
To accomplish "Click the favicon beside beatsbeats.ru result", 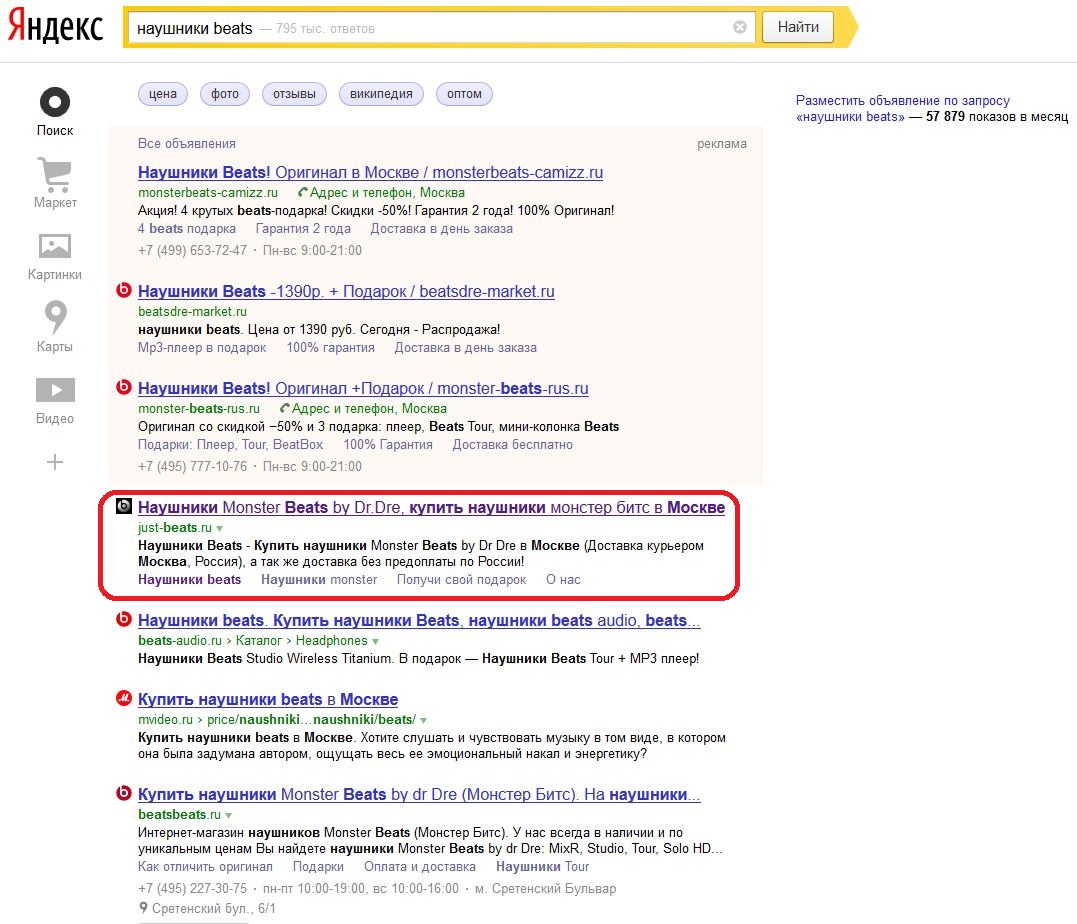I will pos(124,793).
